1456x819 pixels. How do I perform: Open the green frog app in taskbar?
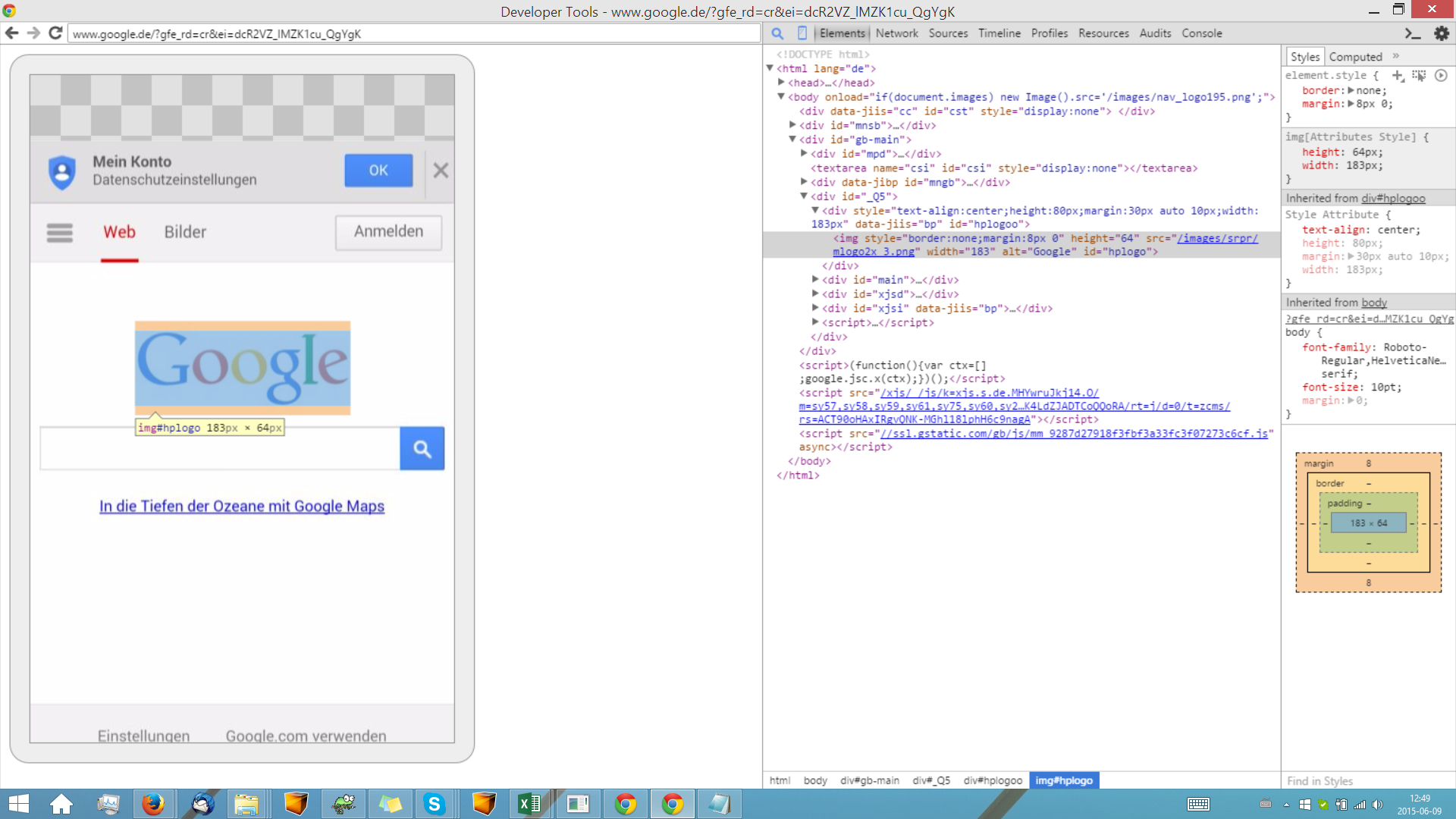pyautogui.click(x=344, y=804)
